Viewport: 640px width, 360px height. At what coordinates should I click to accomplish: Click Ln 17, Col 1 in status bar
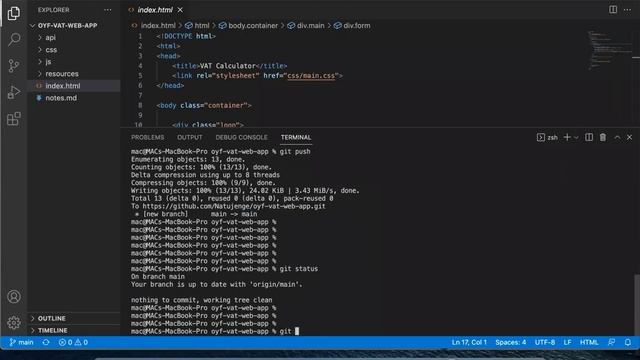(469, 342)
